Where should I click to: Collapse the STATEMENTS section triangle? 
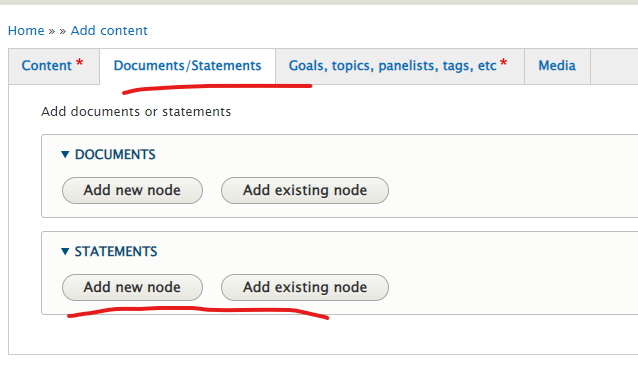65,252
